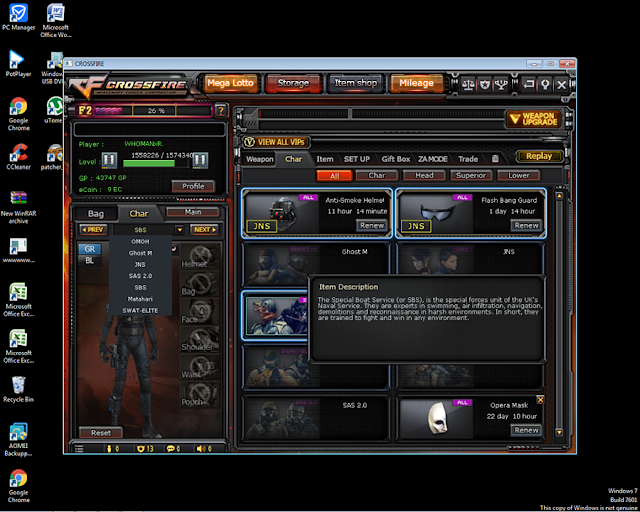
Task: Filter inventory by Lower
Action: [x=519, y=175]
